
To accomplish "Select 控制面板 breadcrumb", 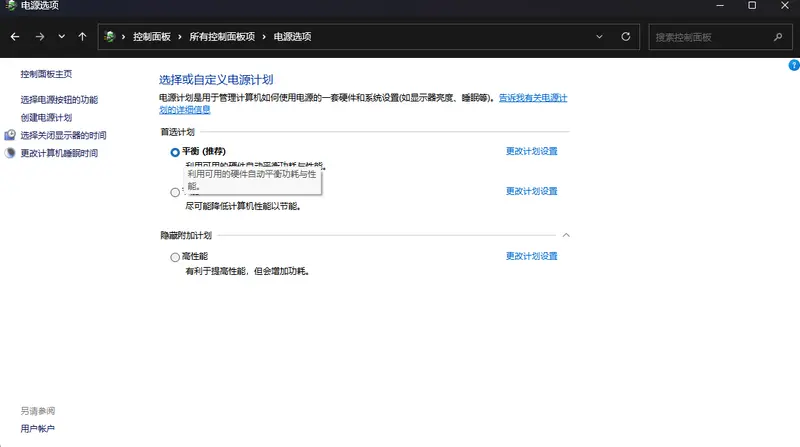I will 152,37.
